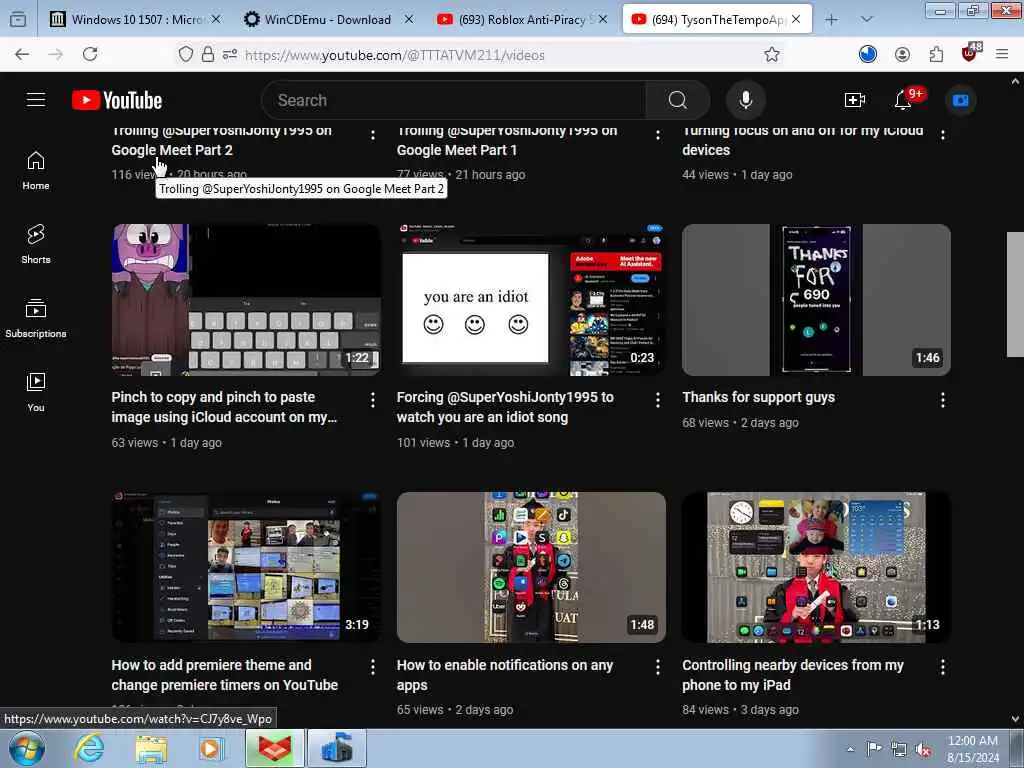Show hidden system tray icons
This screenshot has width=1024, height=768.
pos(850,750)
